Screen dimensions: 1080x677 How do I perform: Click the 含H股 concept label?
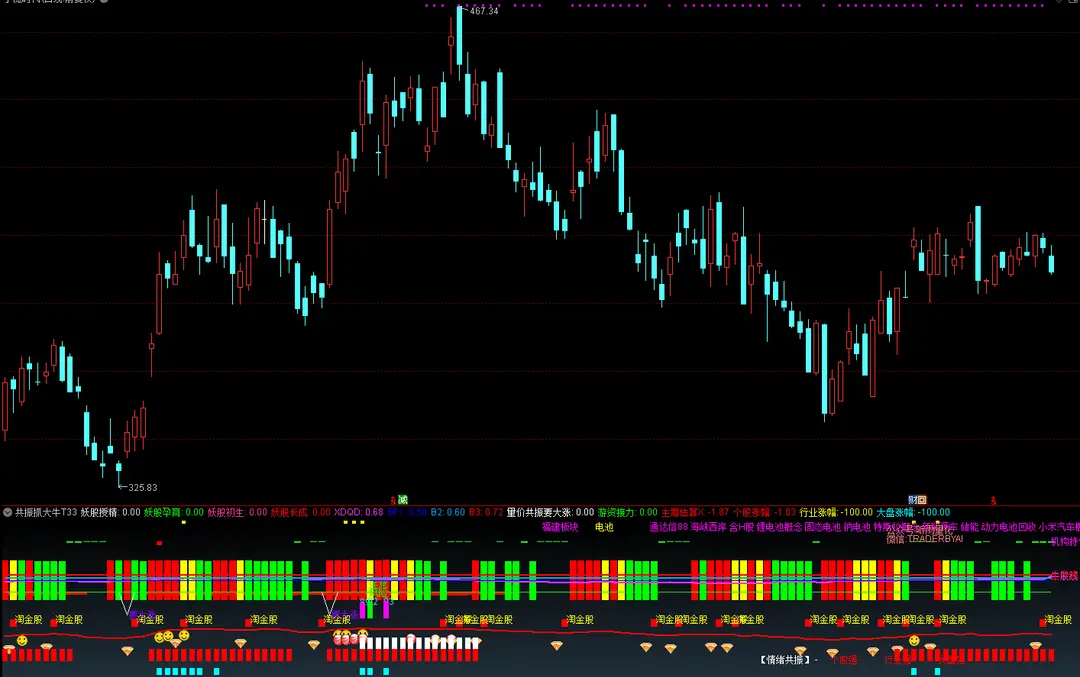click(742, 527)
